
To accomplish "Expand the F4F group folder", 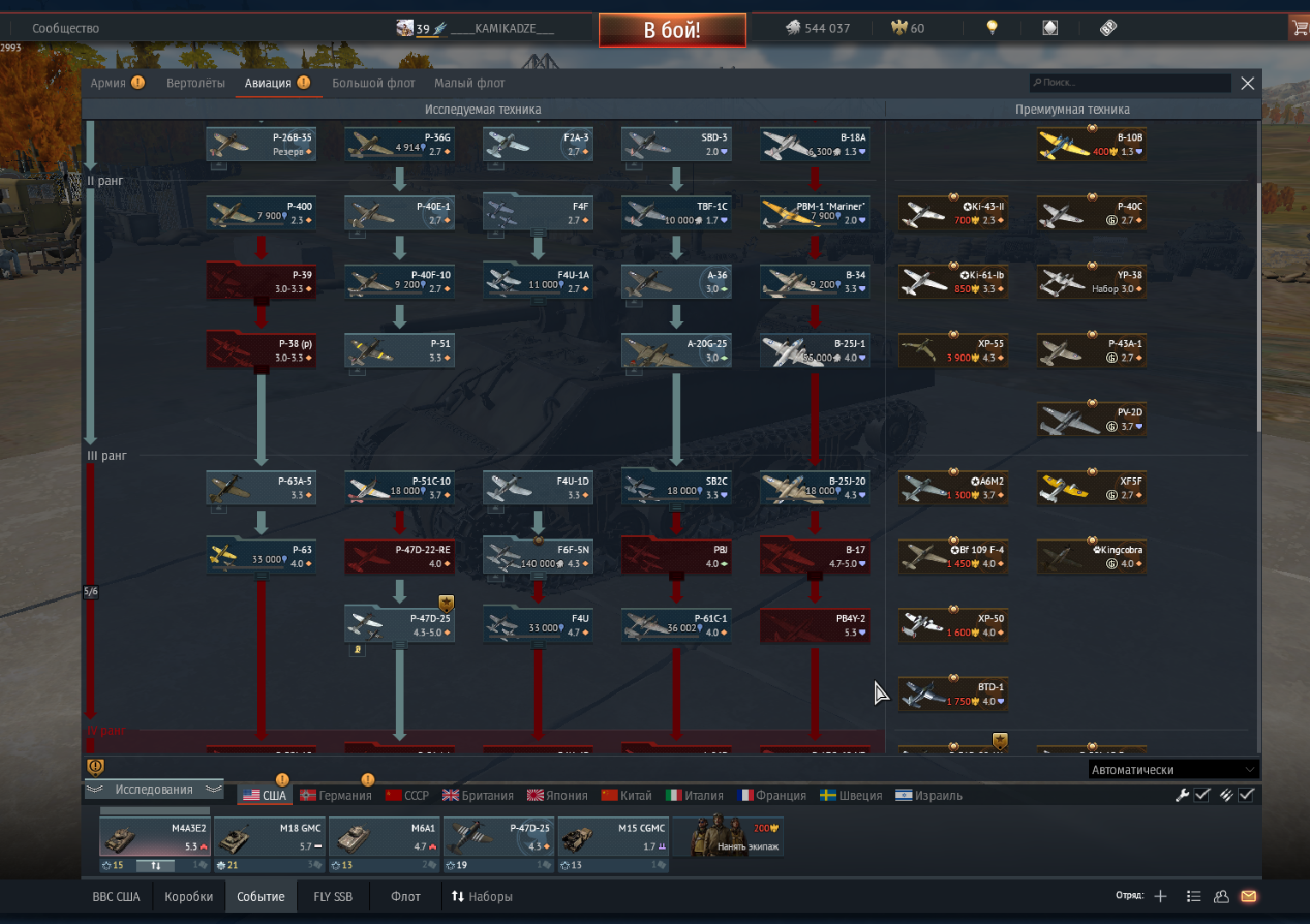I will coord(538,232).
